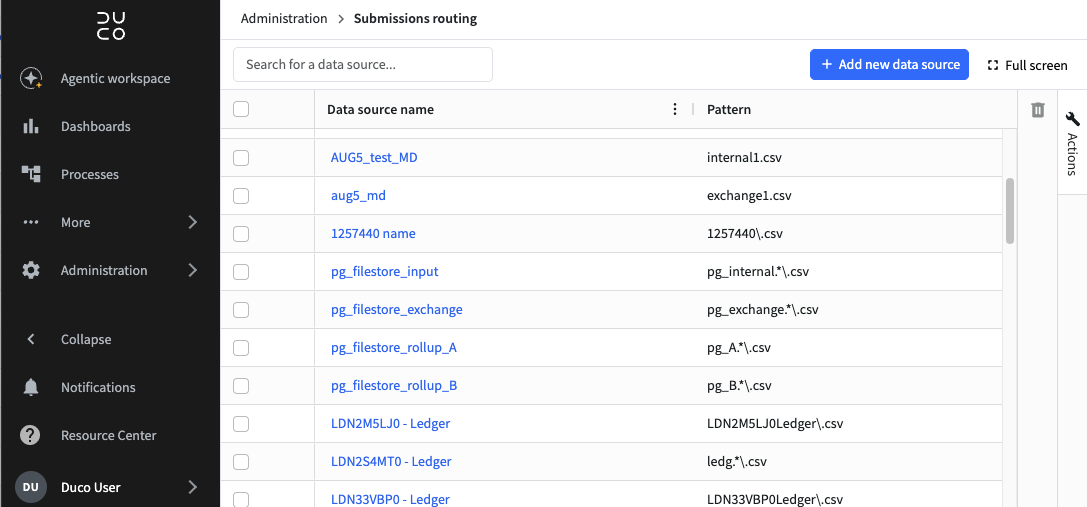The height and width of the screenshot is (507, 1087).
Task: Click the Actions wrench icon
Action: (x=1072, y=119)
